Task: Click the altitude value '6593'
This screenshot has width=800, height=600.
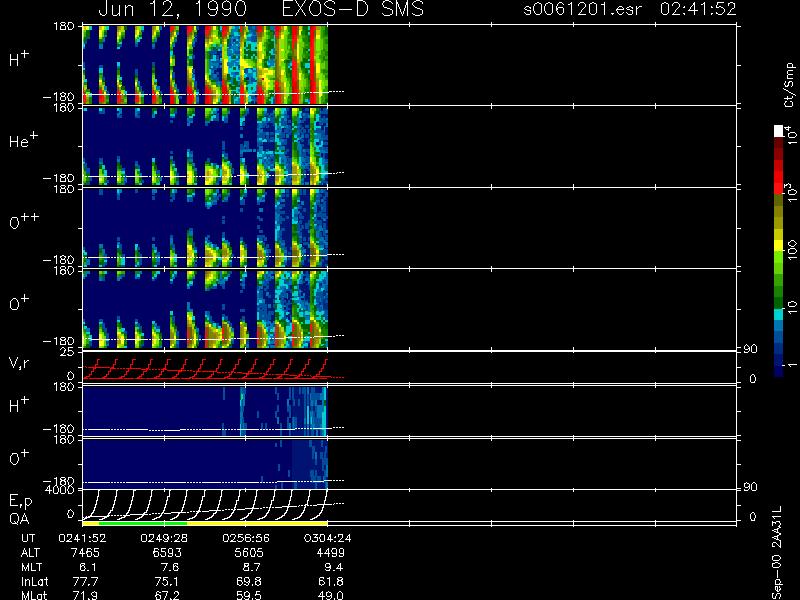Action: [x=166, y=553]
